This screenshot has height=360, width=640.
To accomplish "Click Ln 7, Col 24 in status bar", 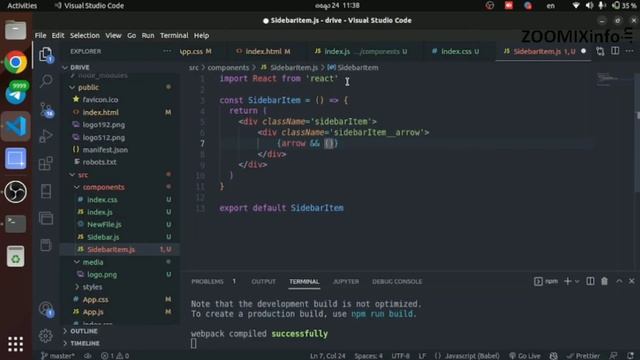I will click(327, 356).
